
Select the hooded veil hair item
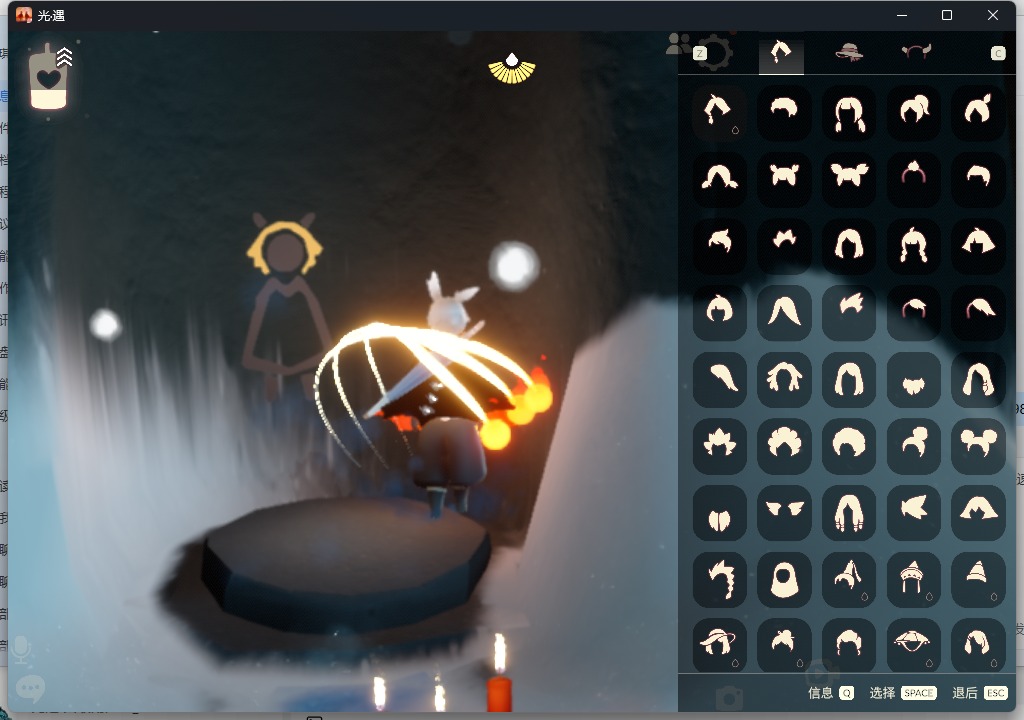784,579
